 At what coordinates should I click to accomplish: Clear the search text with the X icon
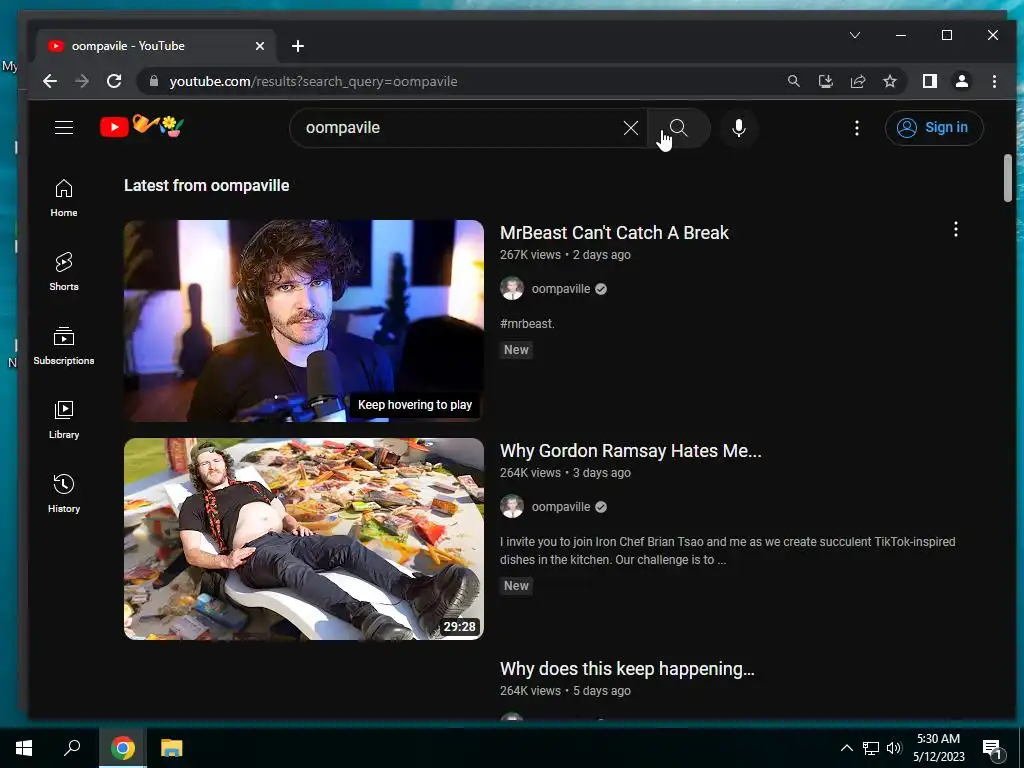(x=630, y=128)
